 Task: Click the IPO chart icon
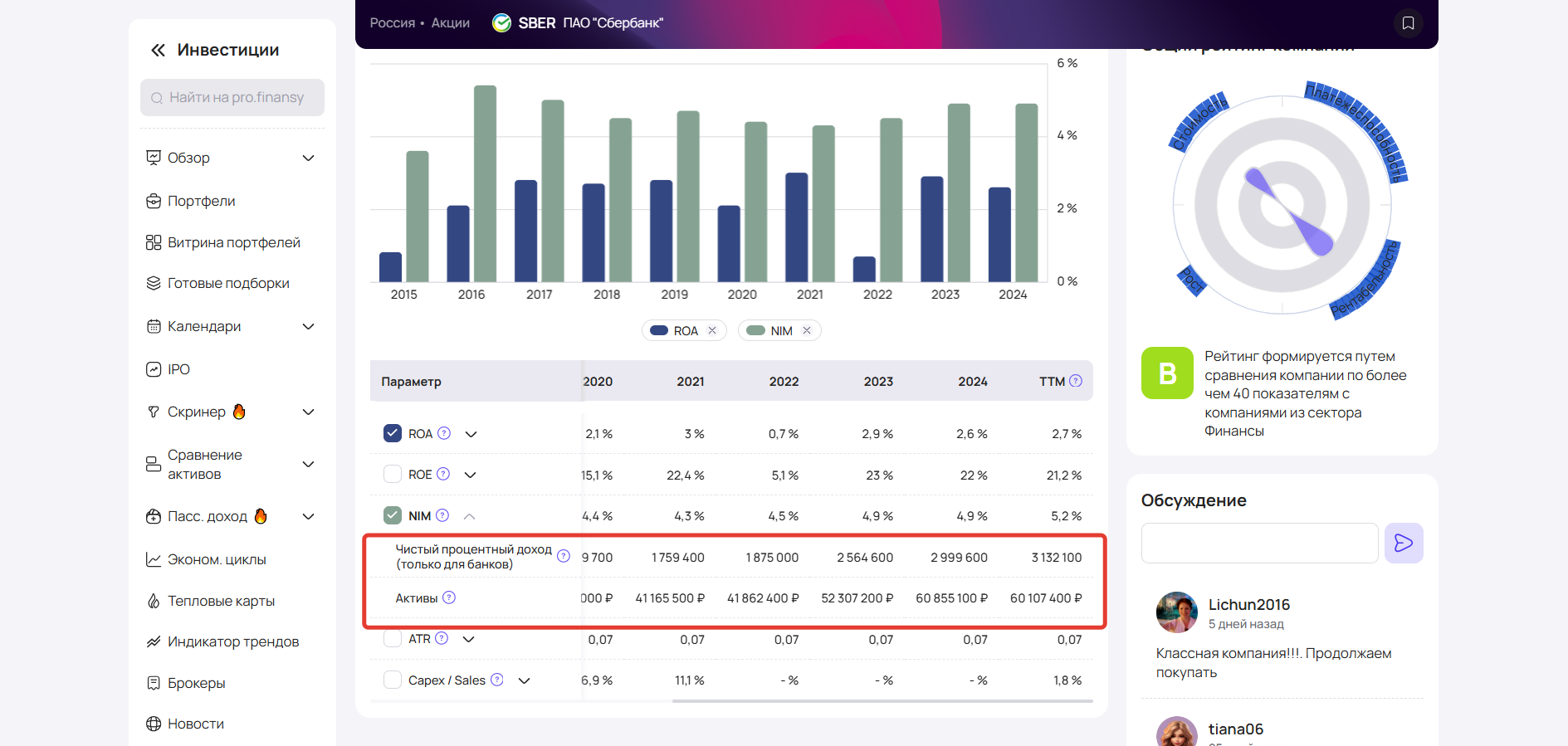tap(154, 369)
